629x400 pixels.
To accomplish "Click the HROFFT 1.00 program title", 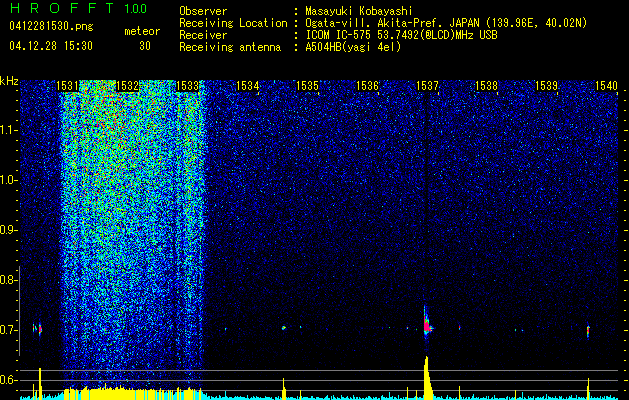I will click(78, 8).
